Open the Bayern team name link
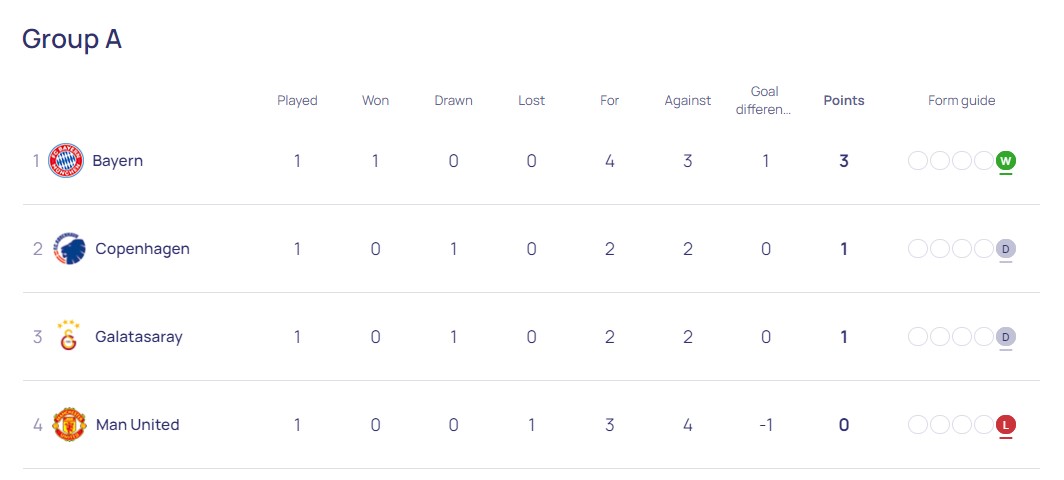Image resolution: width=1064 pixels, height=480 pixels. (117, 160)
